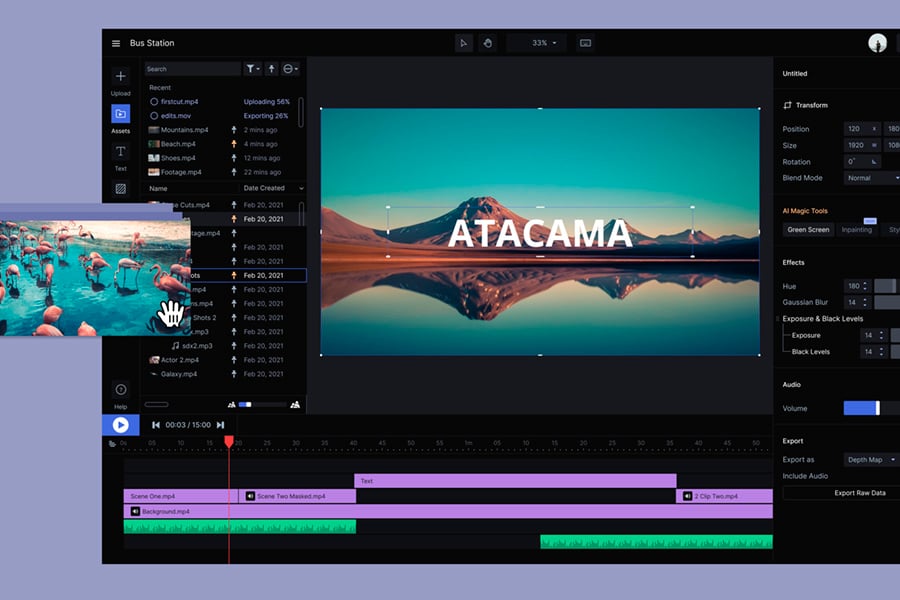Open the Export as Depth Map dropdown

869,460
